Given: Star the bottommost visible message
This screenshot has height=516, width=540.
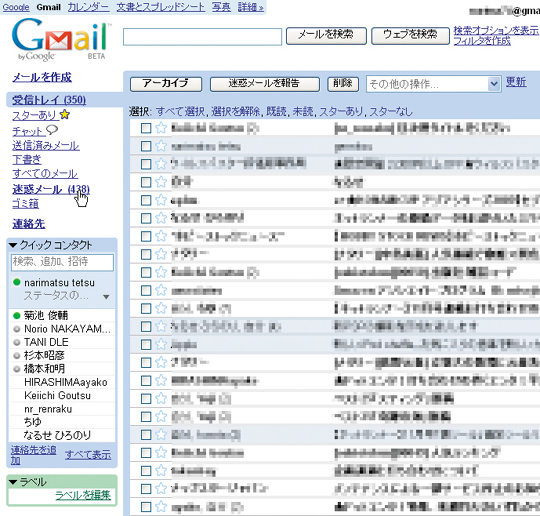Looking at the screenshot, I should coord(161,506).
